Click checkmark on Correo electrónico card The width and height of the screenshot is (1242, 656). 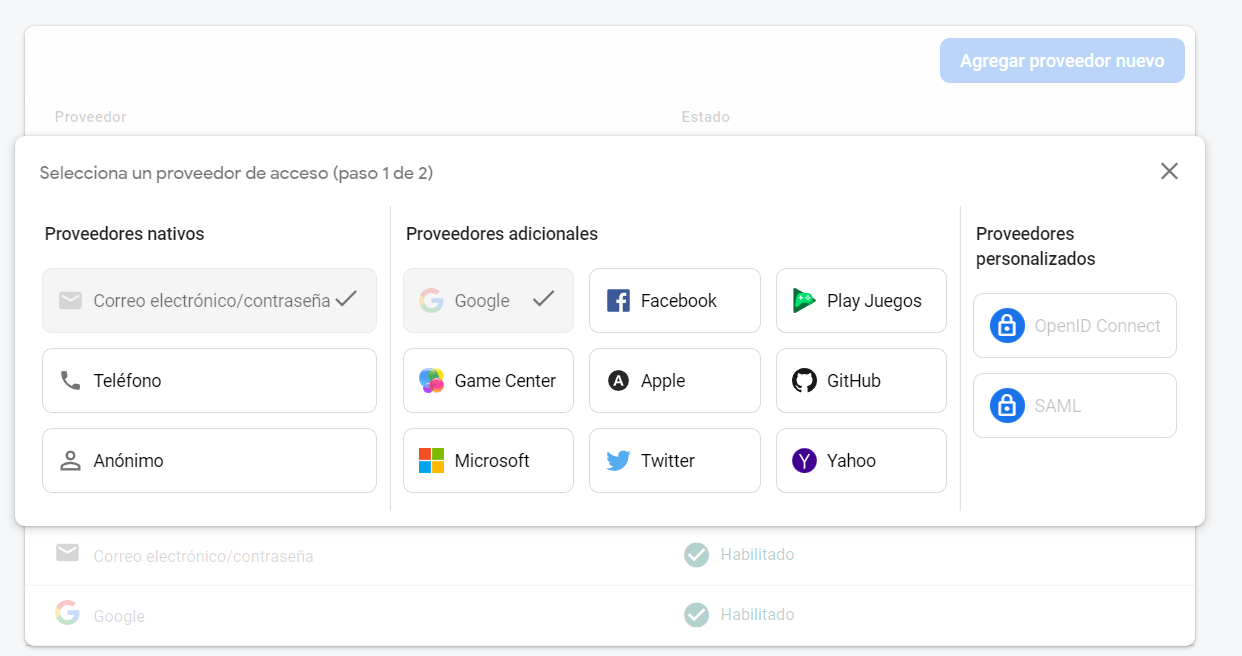click(x=346, y=298)
